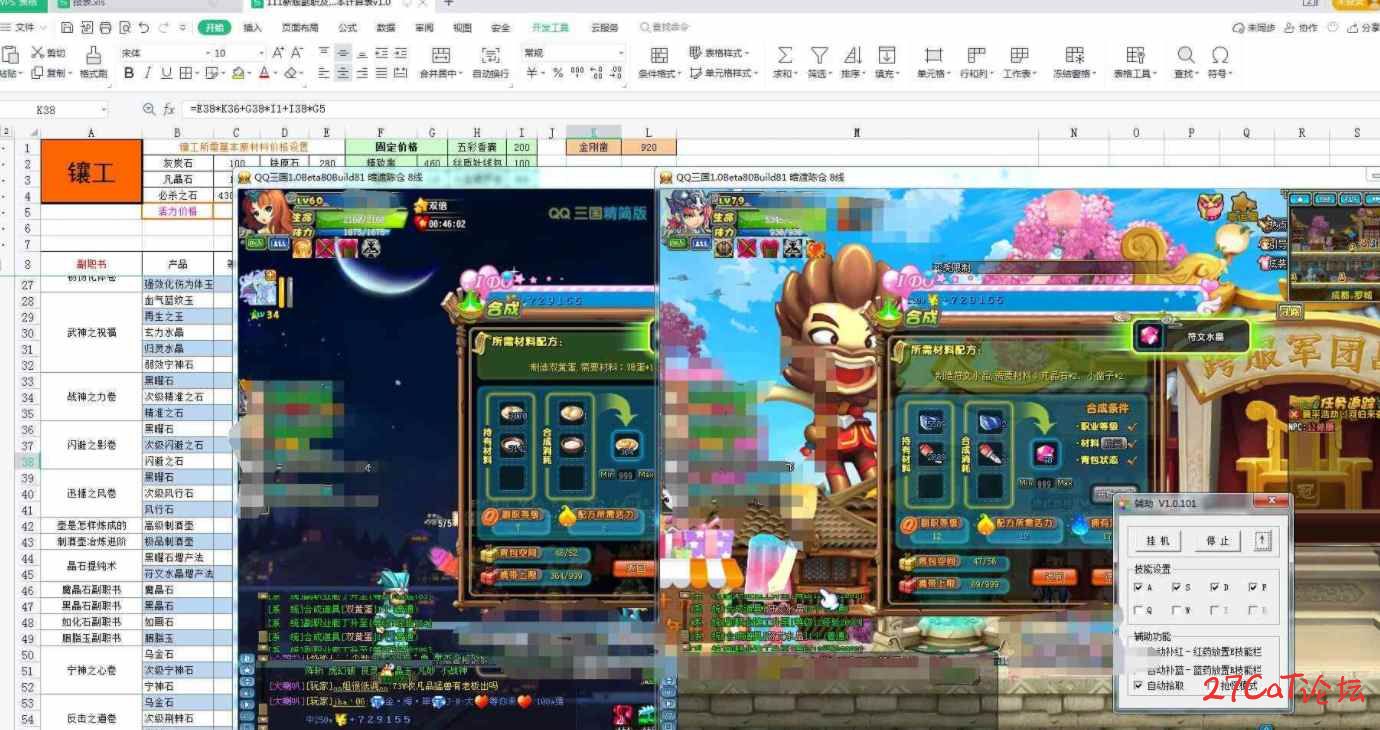Click the Conditional Formatting (条件格式) icon
Viewport: 1380px width, 730px height.
click(x=659, y=55)
